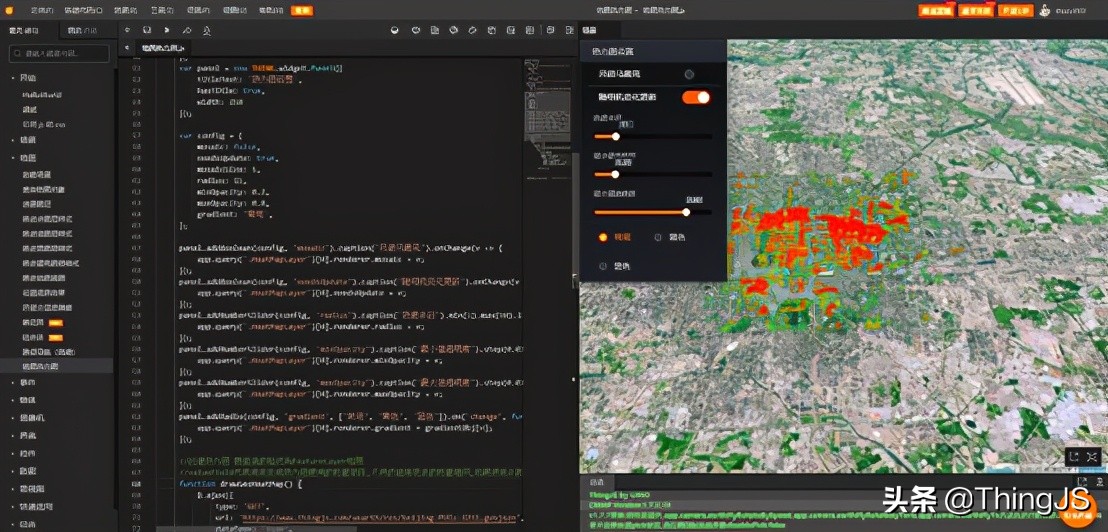
Task: Click the back arrow icon beside the code file tab
Action: click(x=127, y=48)
